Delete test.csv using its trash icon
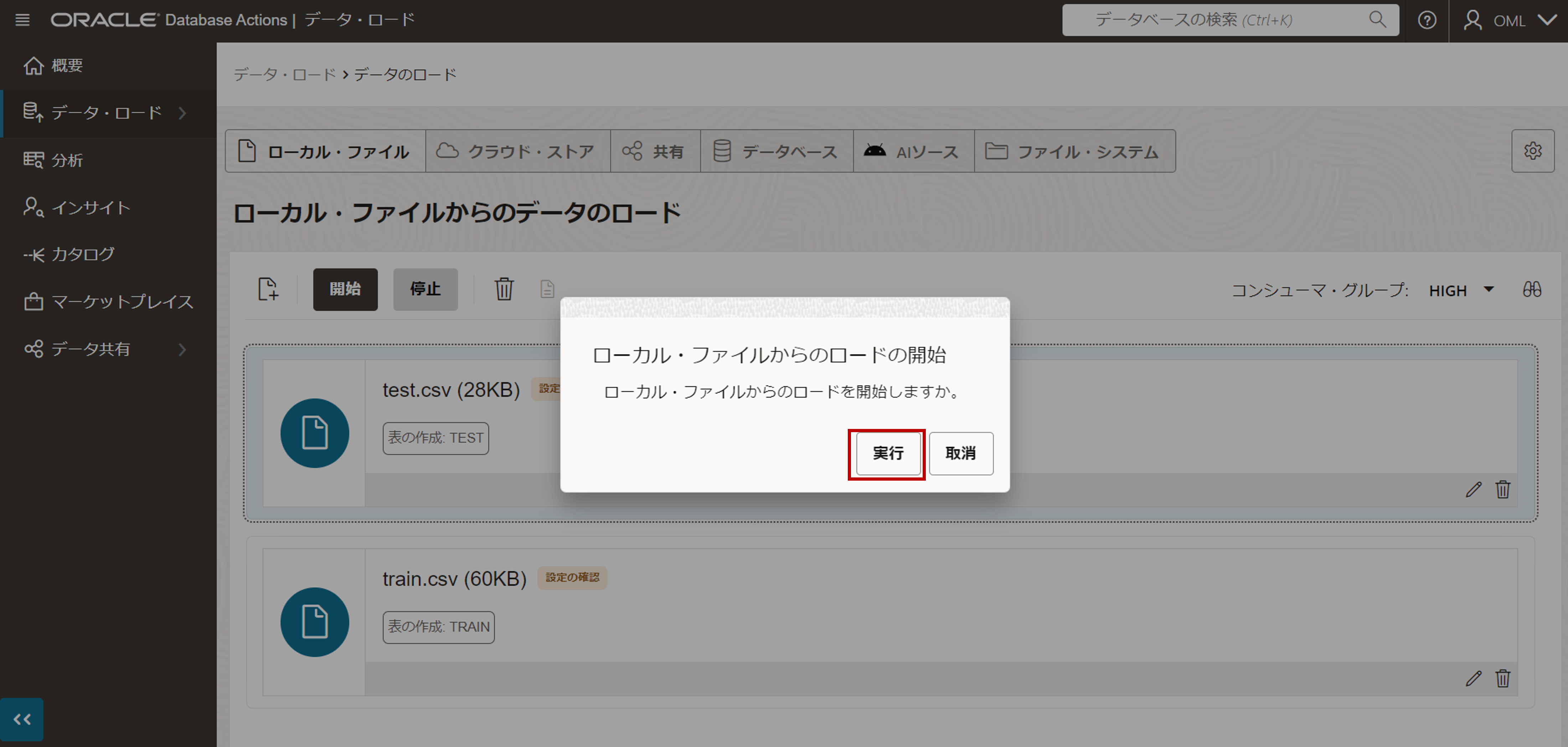The width and height of the screenshot is (1568, 747). click(x=1503, y=490)
